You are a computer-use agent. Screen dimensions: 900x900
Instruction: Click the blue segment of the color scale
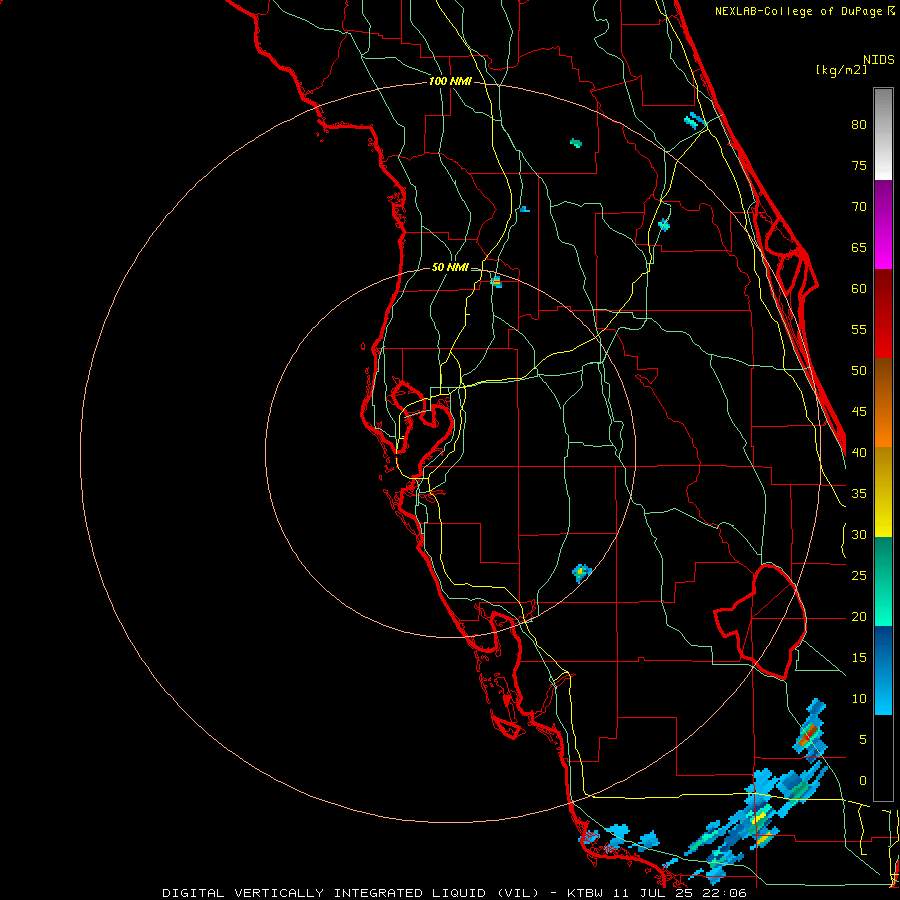883,670
